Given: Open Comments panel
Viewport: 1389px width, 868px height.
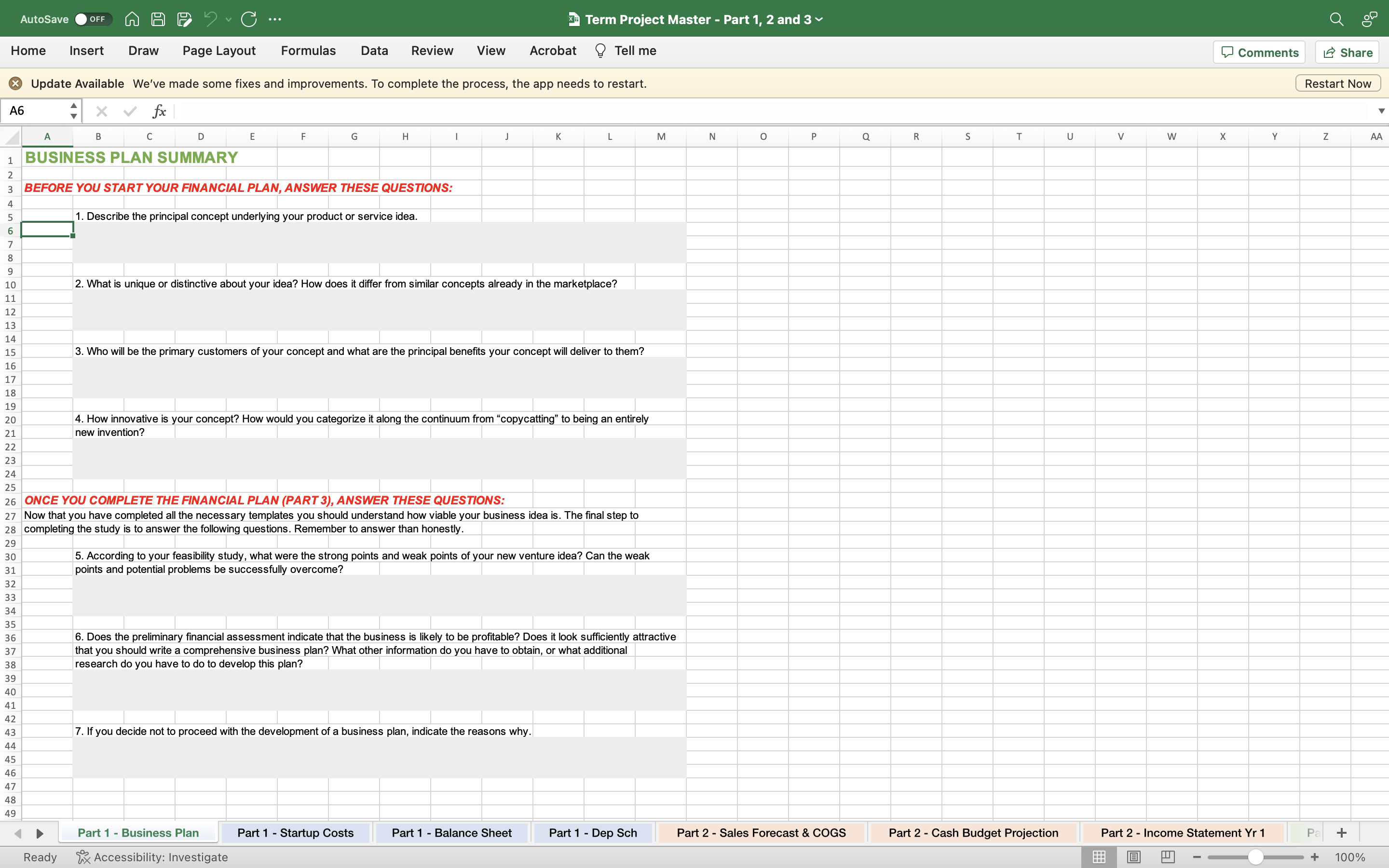Looking at the screenshot, I should click(1259, 52).
